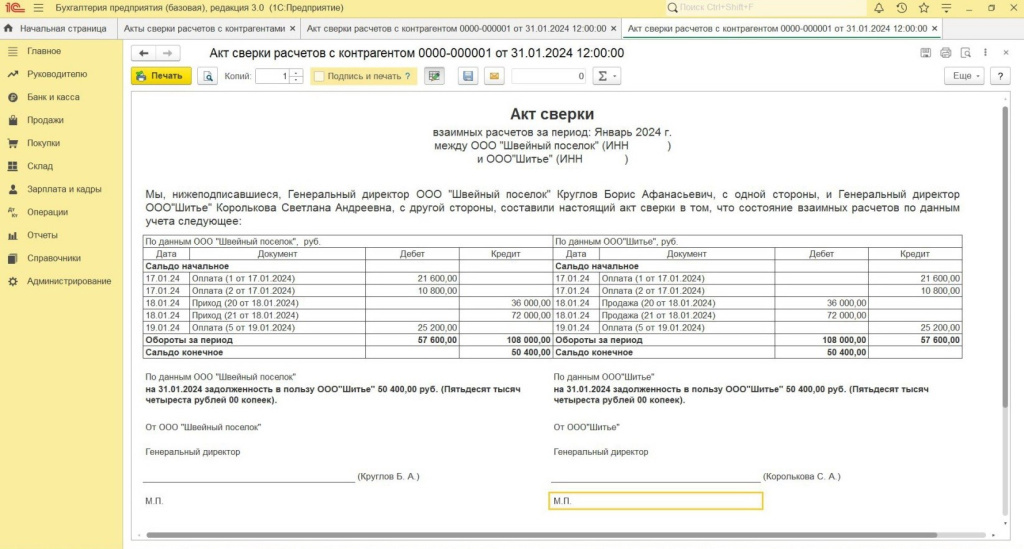Click the Печать (Print) button
The height and width of the screenshot is (549, 1024).
tap(161, 76)
